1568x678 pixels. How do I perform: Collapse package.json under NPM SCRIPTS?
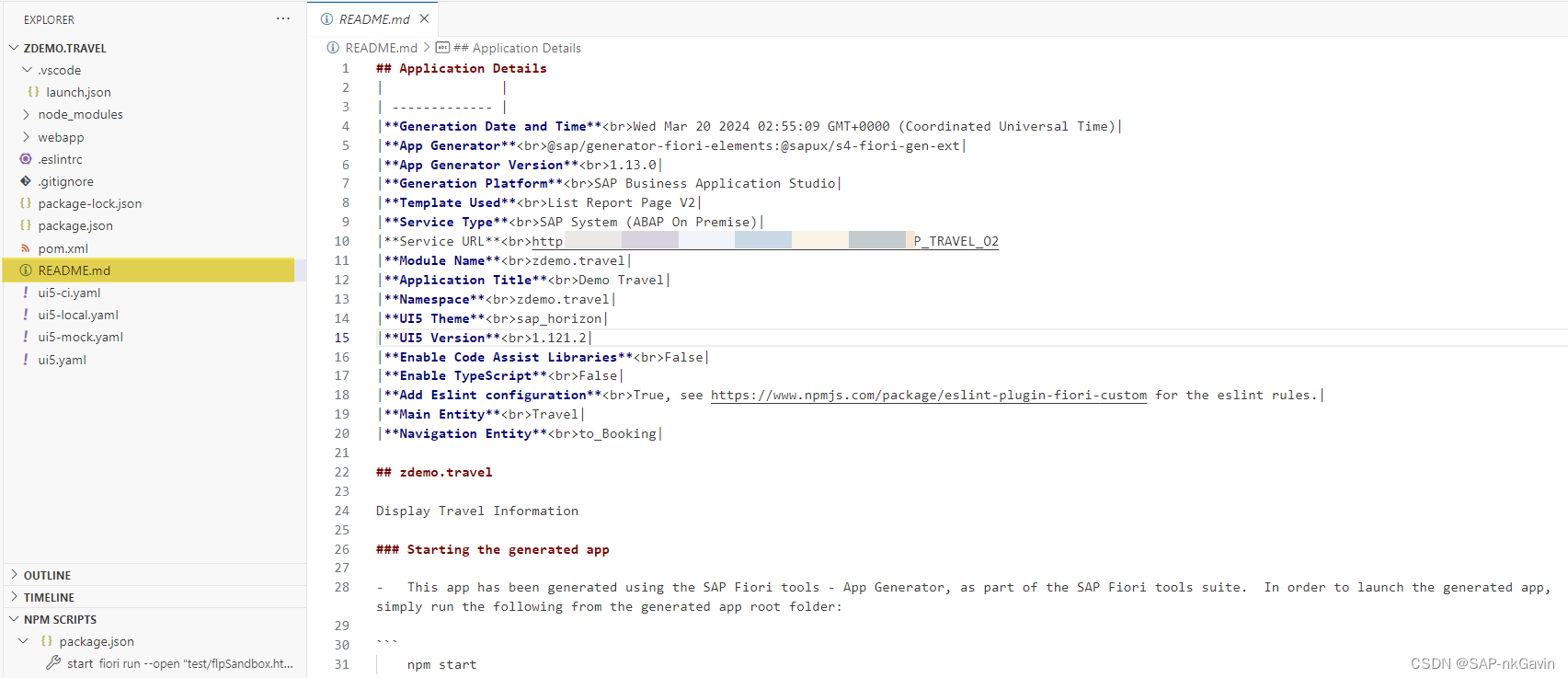24,641
